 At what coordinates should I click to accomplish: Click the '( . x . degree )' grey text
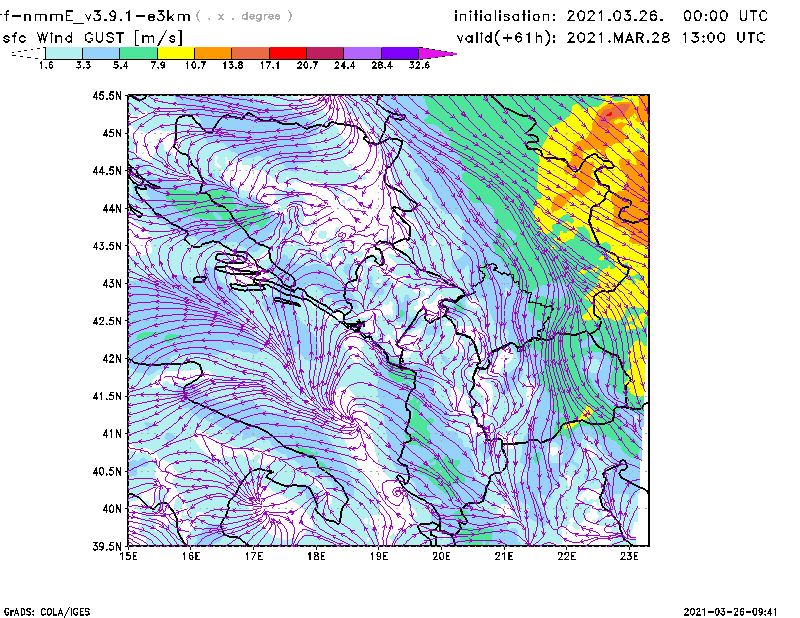click(244, 16)
